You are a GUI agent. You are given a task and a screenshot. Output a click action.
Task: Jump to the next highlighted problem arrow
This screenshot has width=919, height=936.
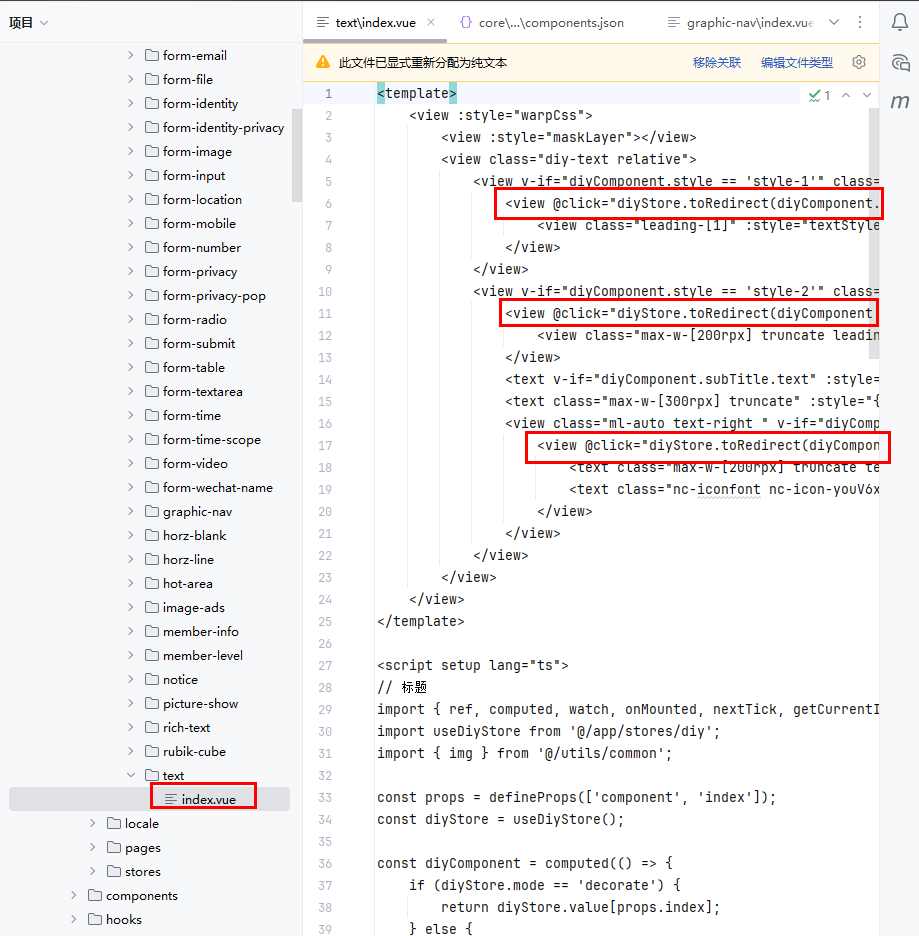pos(867,95)
